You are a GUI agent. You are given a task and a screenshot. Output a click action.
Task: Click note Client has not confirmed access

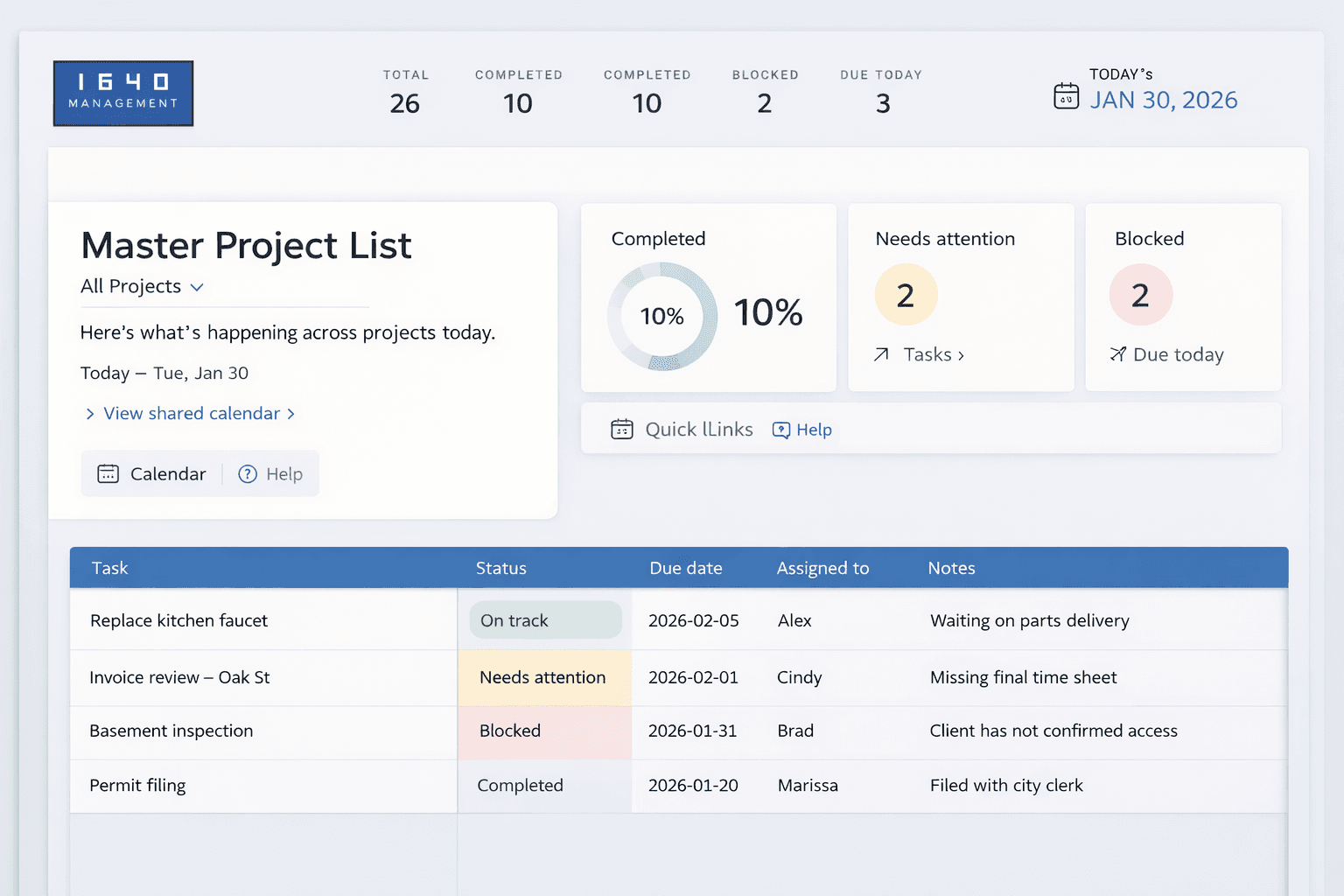tap(1053, 731)
